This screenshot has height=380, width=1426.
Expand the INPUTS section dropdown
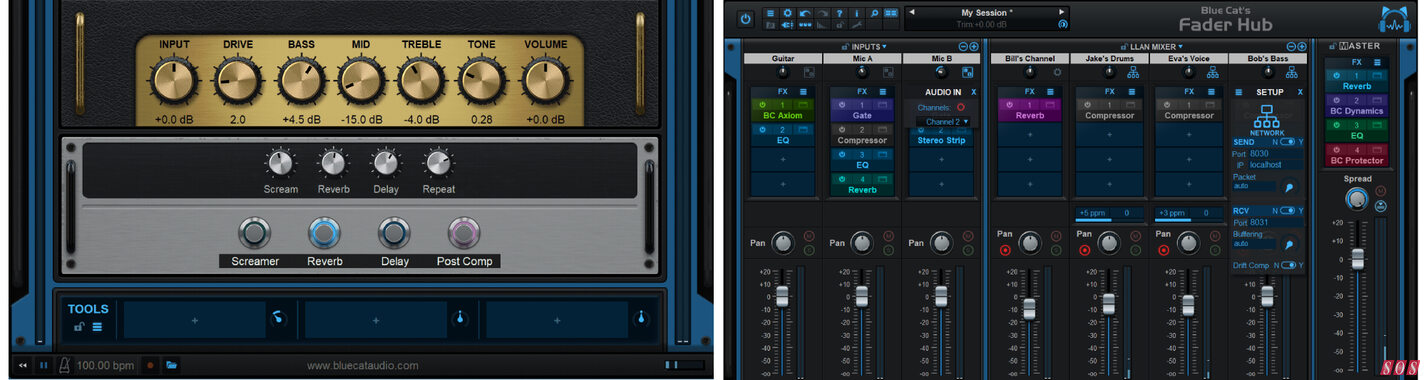(884, 46)
